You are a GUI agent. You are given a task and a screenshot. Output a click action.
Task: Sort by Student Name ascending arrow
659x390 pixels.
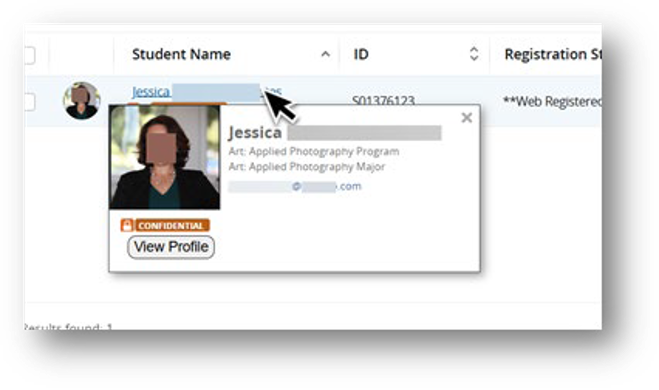click(325, 54)
